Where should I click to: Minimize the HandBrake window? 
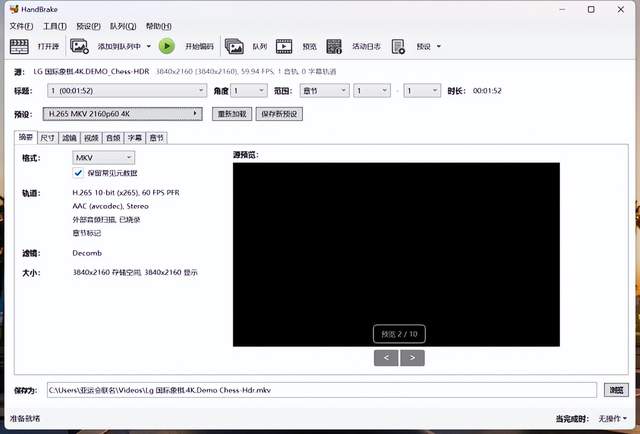(x=562, y=9)
